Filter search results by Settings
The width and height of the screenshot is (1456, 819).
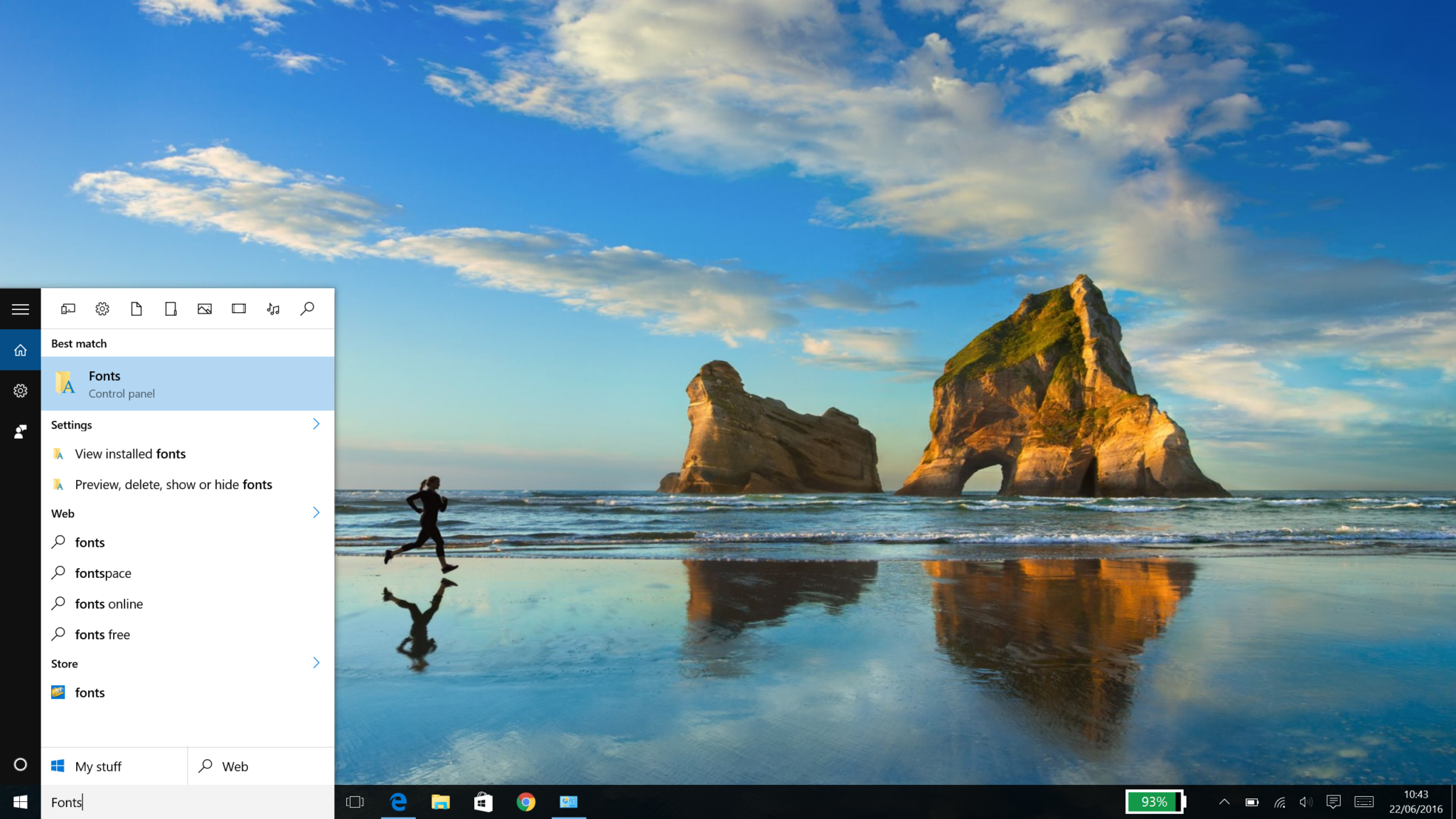[x=102, y=309]
